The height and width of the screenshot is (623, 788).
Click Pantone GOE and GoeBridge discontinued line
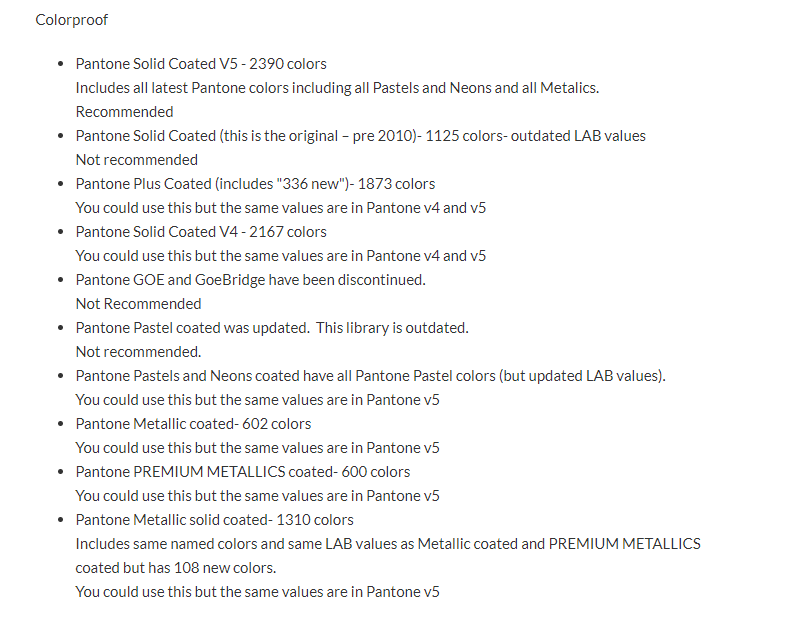point(251,280)
